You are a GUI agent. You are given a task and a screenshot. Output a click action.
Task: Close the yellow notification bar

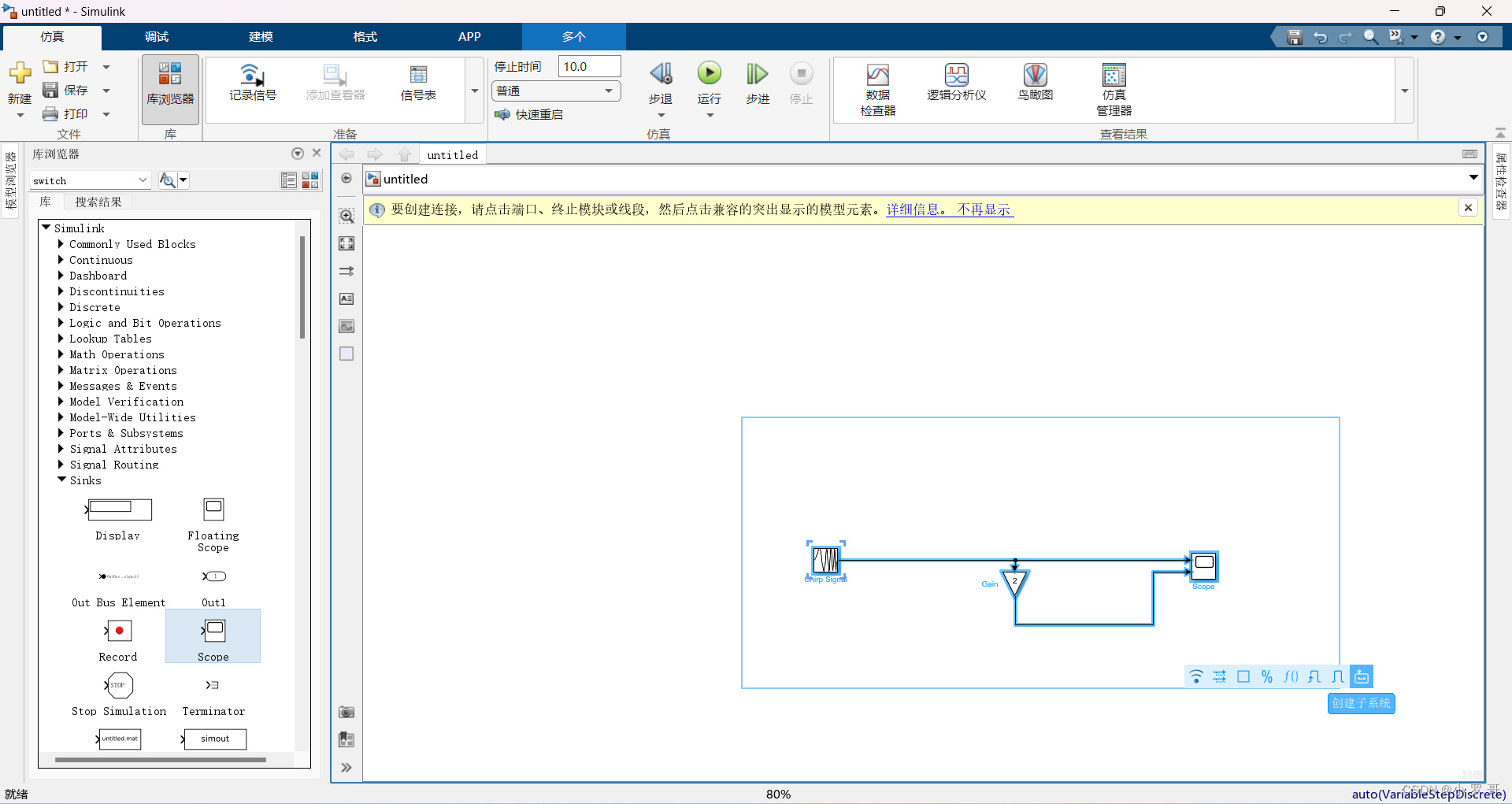pos(1468,208)
